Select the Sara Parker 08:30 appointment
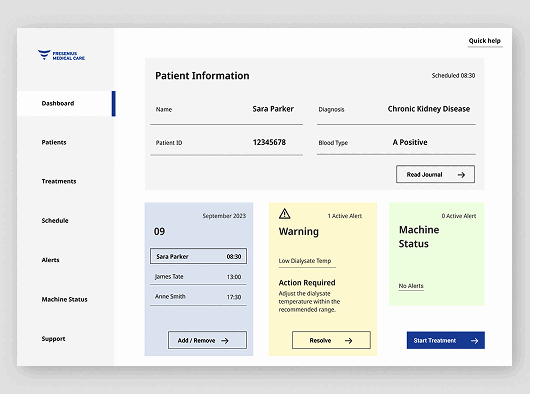The image size is (536, 394). [x=198, y=256]
